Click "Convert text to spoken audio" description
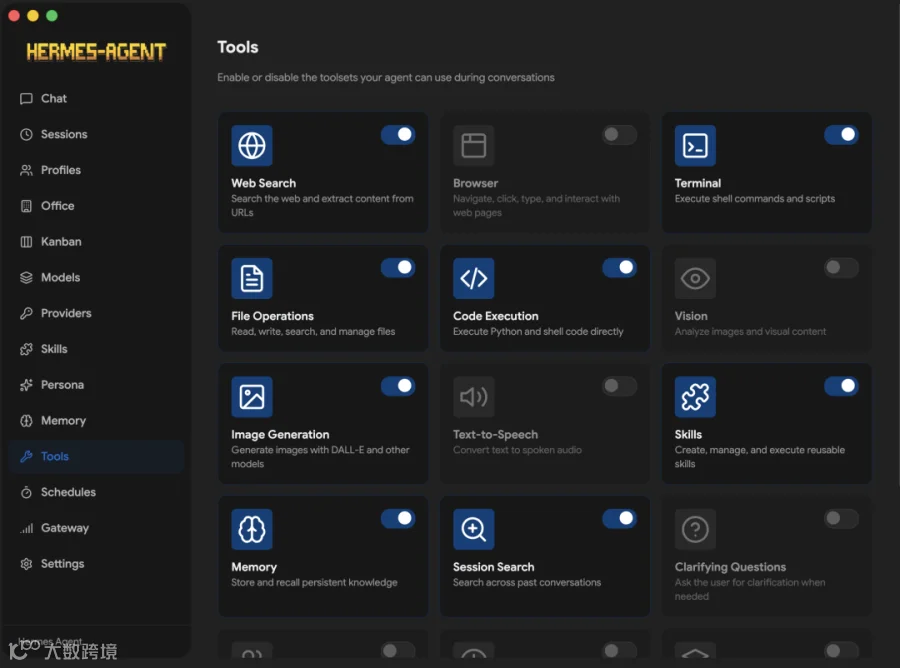This screenshot has height=668, width=900. coord(517,450)
